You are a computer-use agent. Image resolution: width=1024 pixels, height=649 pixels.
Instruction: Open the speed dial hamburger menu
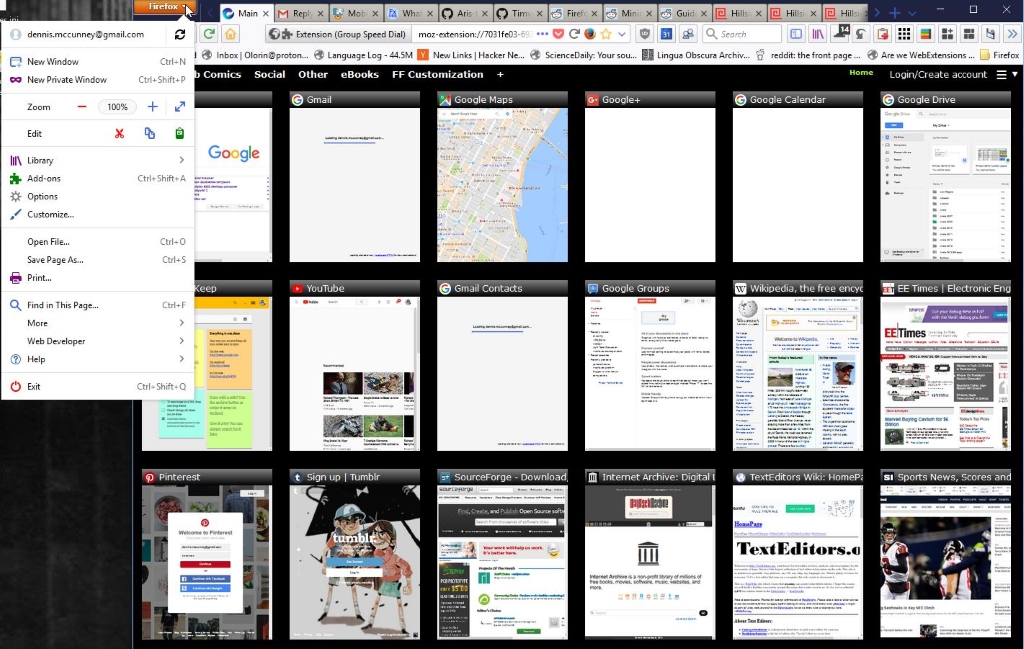[1001, 74]
